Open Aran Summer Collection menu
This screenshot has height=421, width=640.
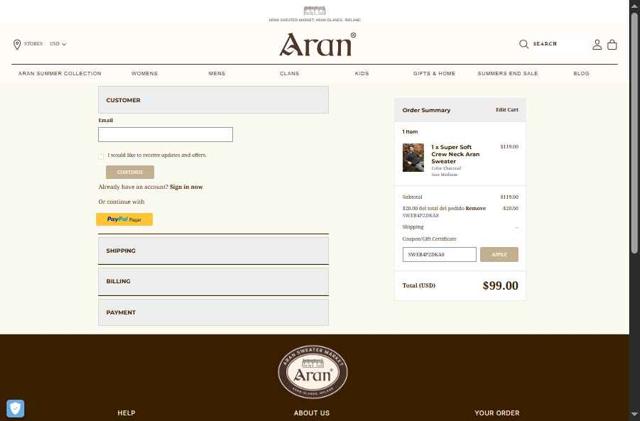click(x=60, y=74)
